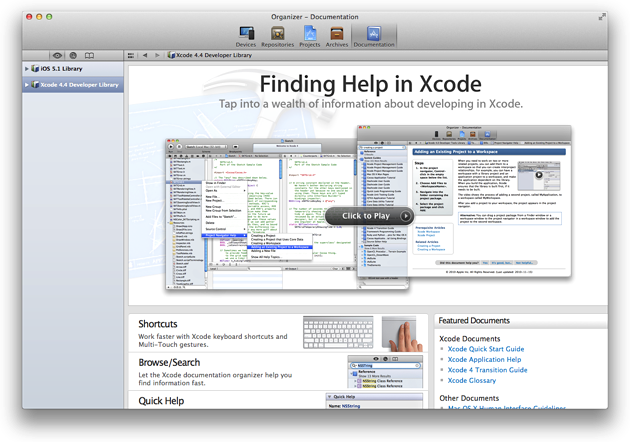
Task: Click the search documentation icon in sidebar
Action: point(73,55)
